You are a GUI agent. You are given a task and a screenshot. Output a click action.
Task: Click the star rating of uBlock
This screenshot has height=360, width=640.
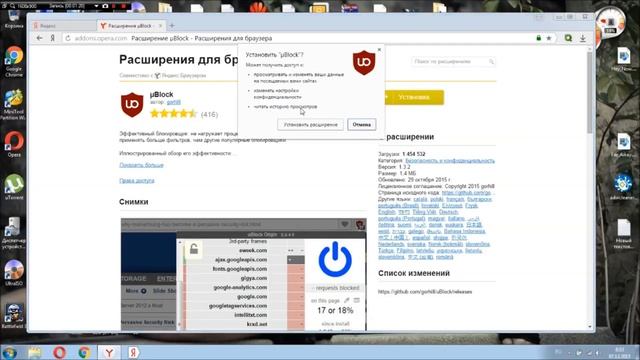(x=173, y=113)
